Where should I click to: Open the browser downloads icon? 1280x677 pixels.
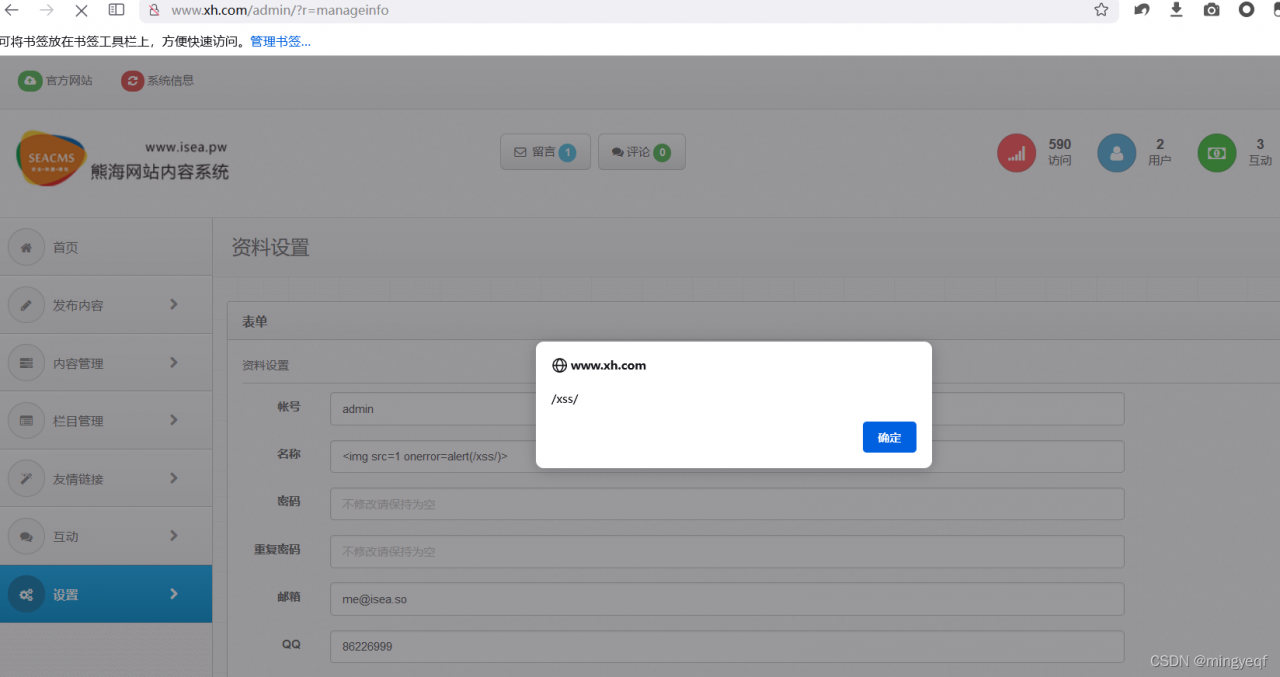[1176, 9]
